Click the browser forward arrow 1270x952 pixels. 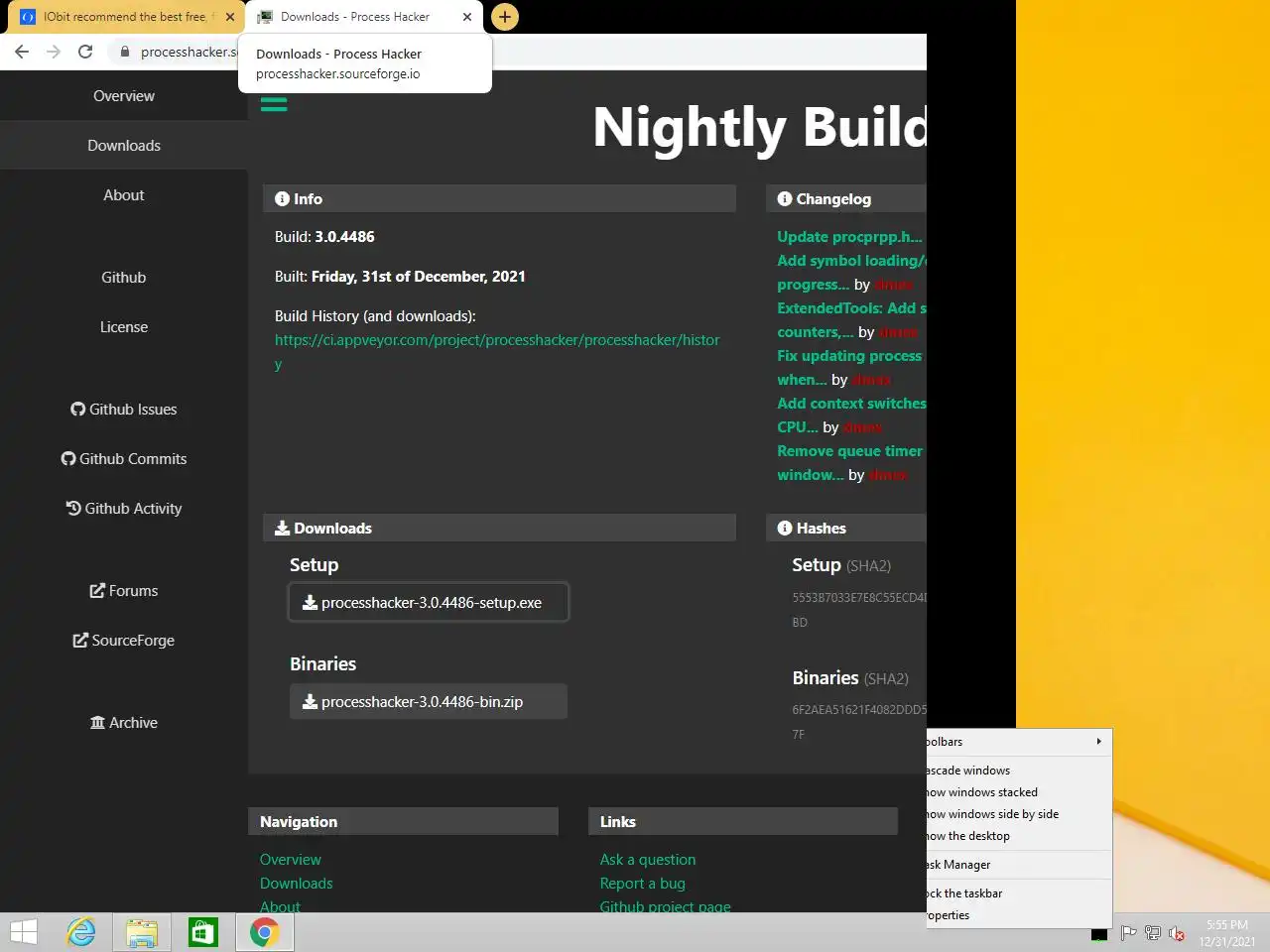coord(54,52)
